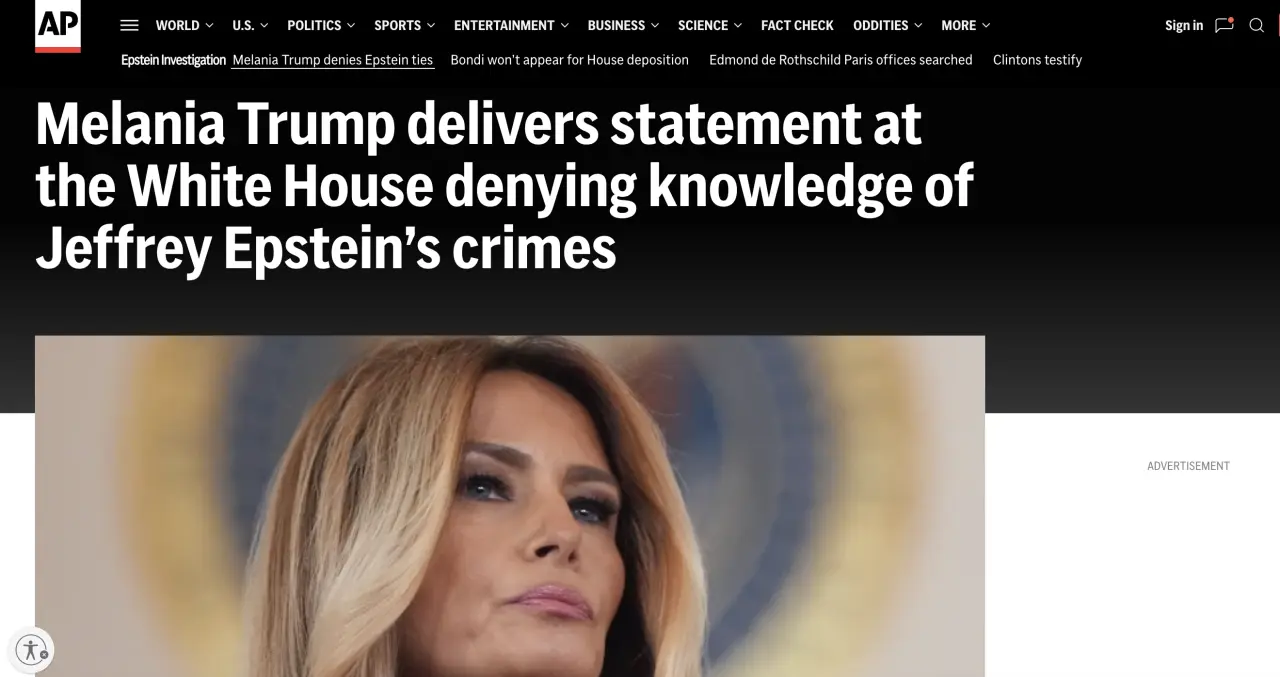Viewport: 1280px width, 677px height.
Task: Expand the U.S. dropdown menu
Action: click(x=250, y=25)
